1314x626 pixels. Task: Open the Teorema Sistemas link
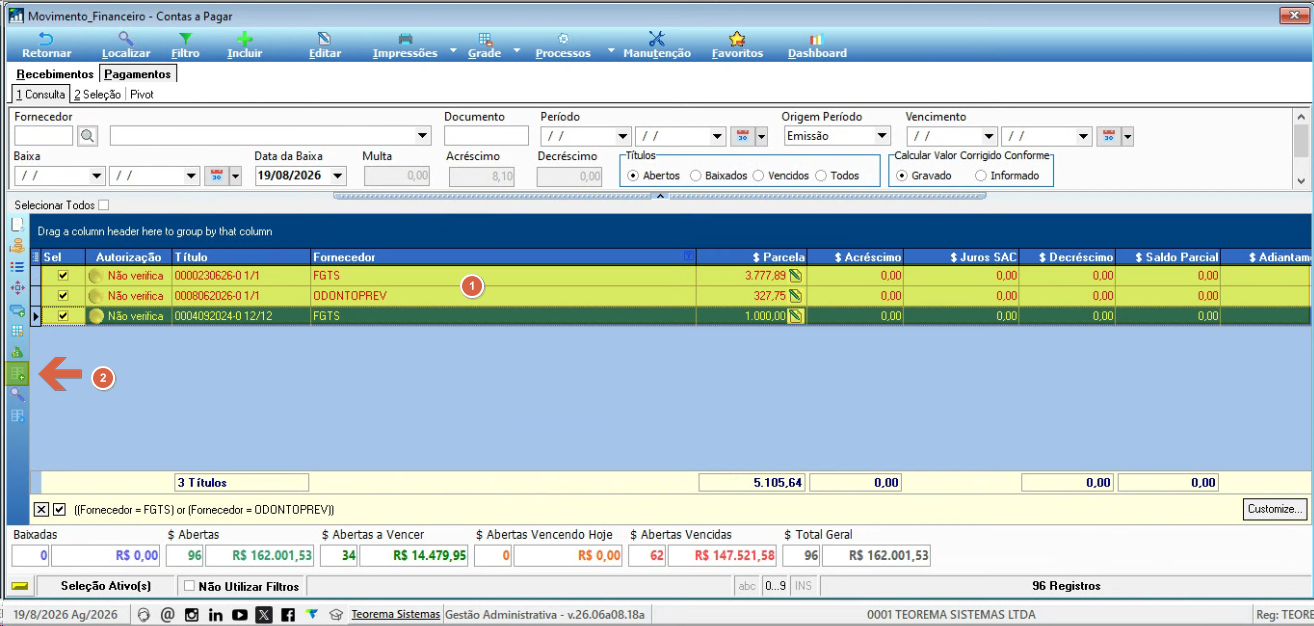[x=395, y=615]
